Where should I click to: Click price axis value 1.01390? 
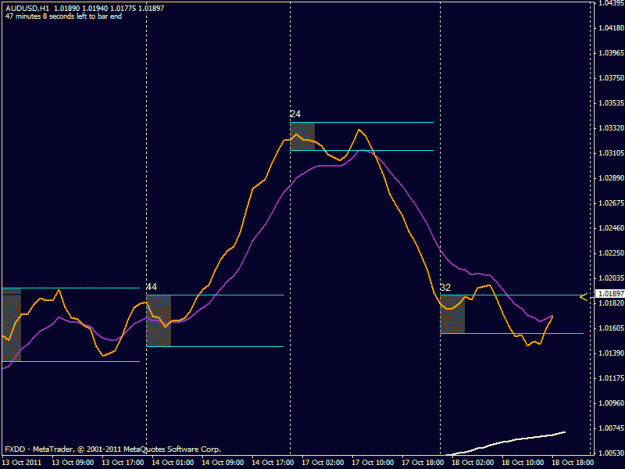pyautogui.click(x=611, y=353)
